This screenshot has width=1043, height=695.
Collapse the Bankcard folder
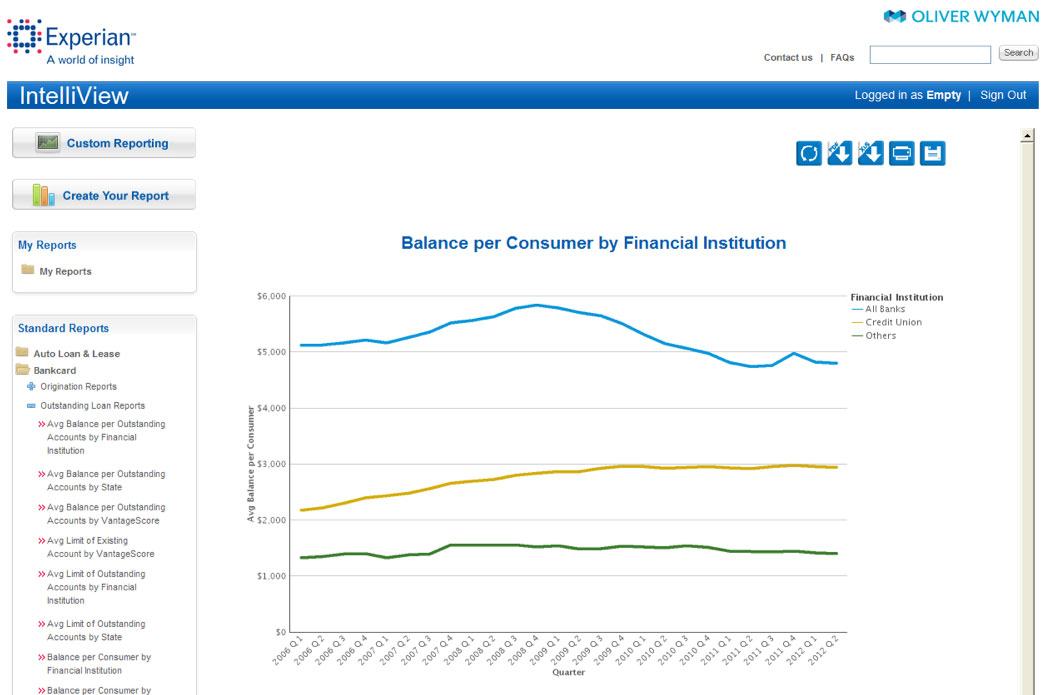54,370
